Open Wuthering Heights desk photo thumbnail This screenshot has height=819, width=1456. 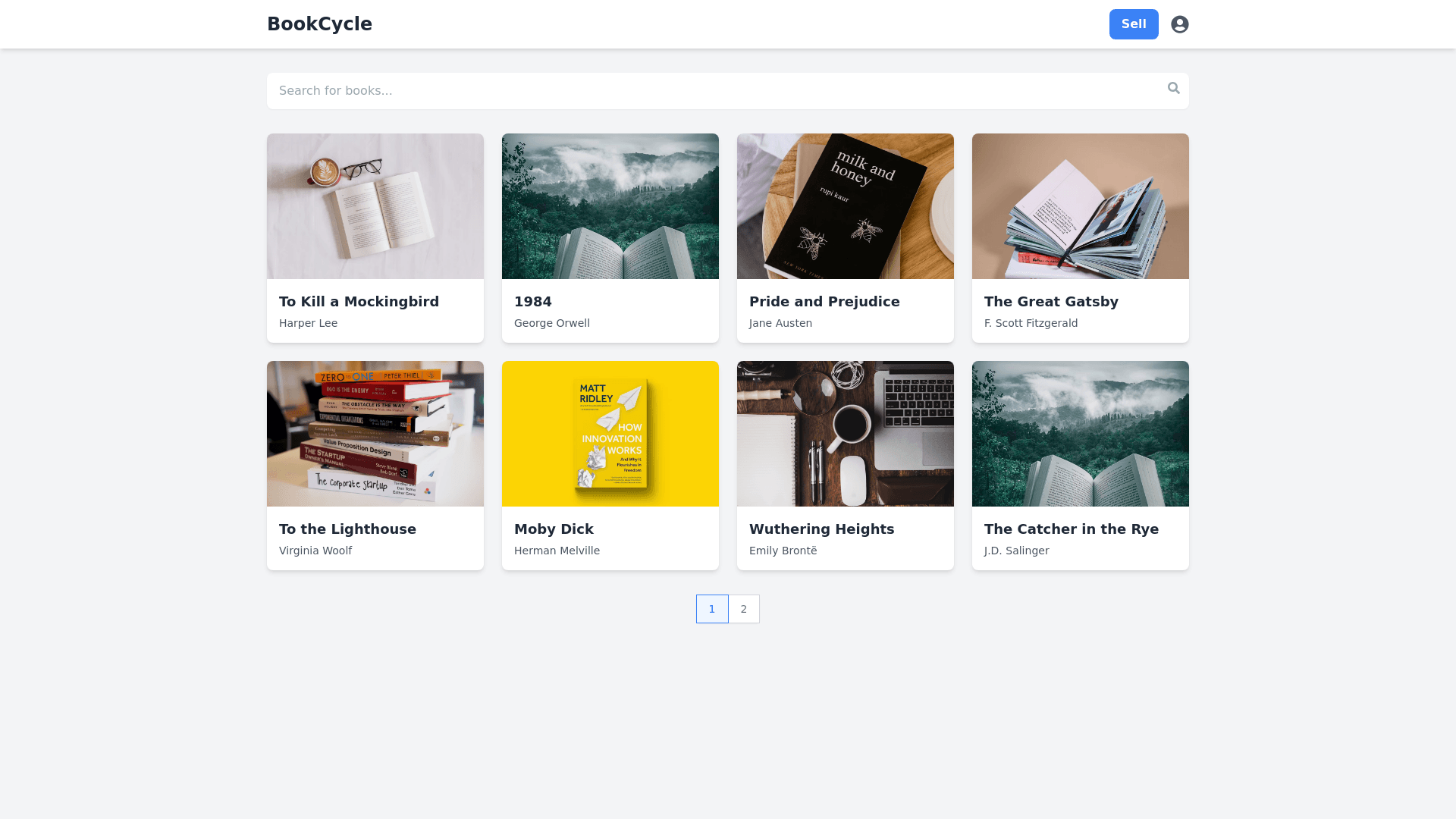846,434
